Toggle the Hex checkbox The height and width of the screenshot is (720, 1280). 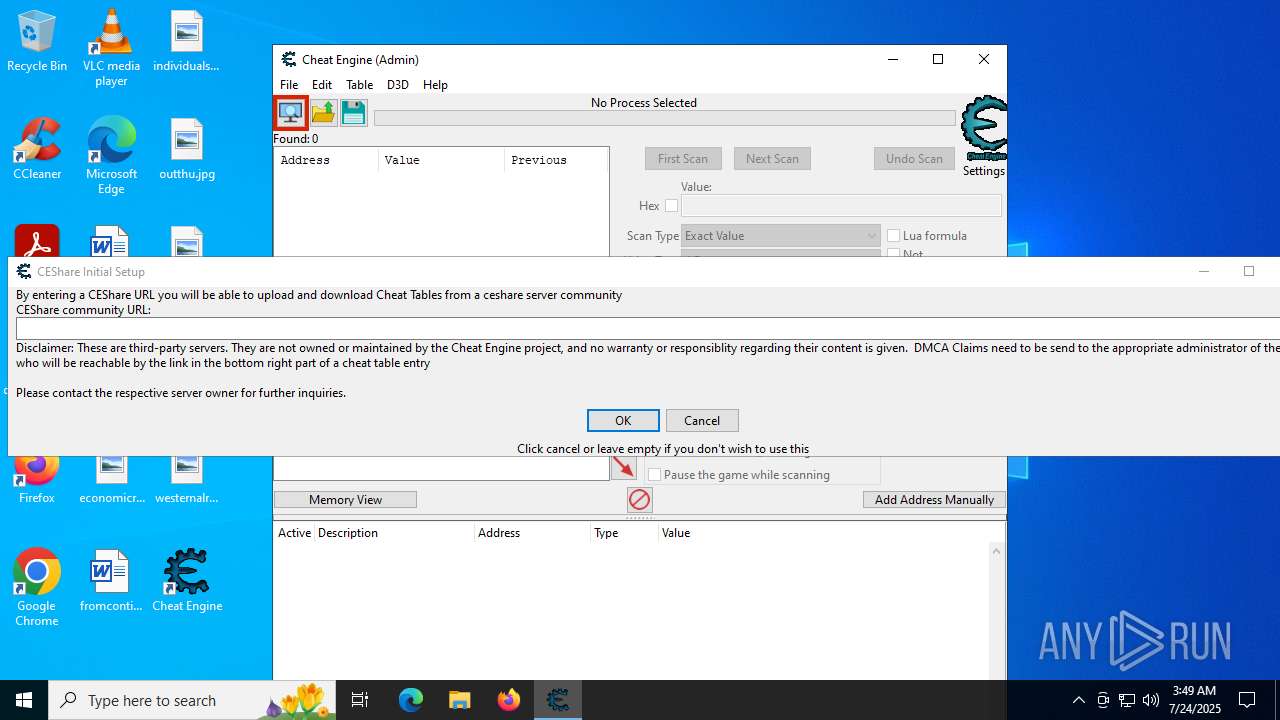pyautogui.click(x=671, y=206)
